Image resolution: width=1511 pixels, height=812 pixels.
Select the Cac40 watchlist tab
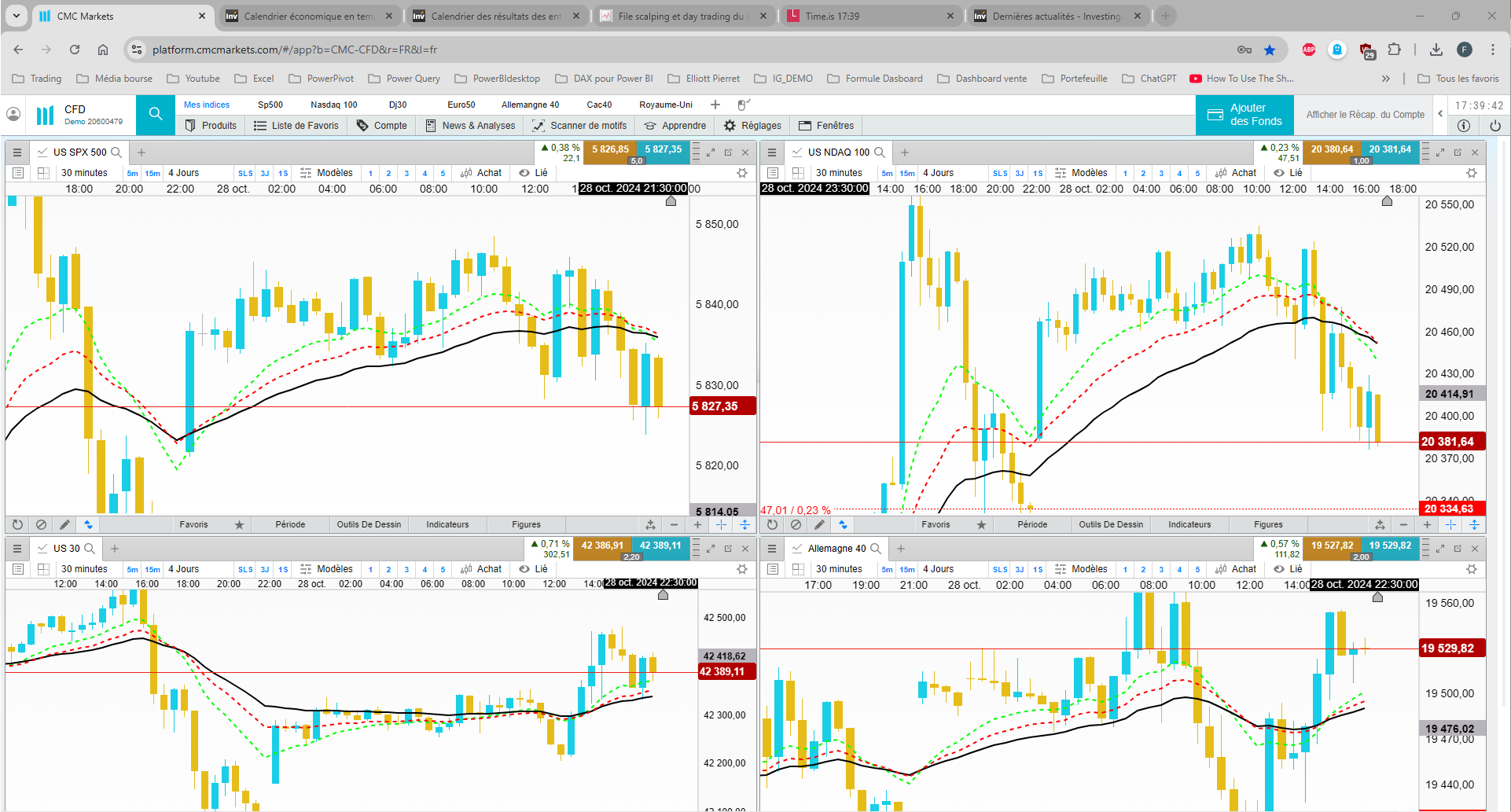coord(599,105)
